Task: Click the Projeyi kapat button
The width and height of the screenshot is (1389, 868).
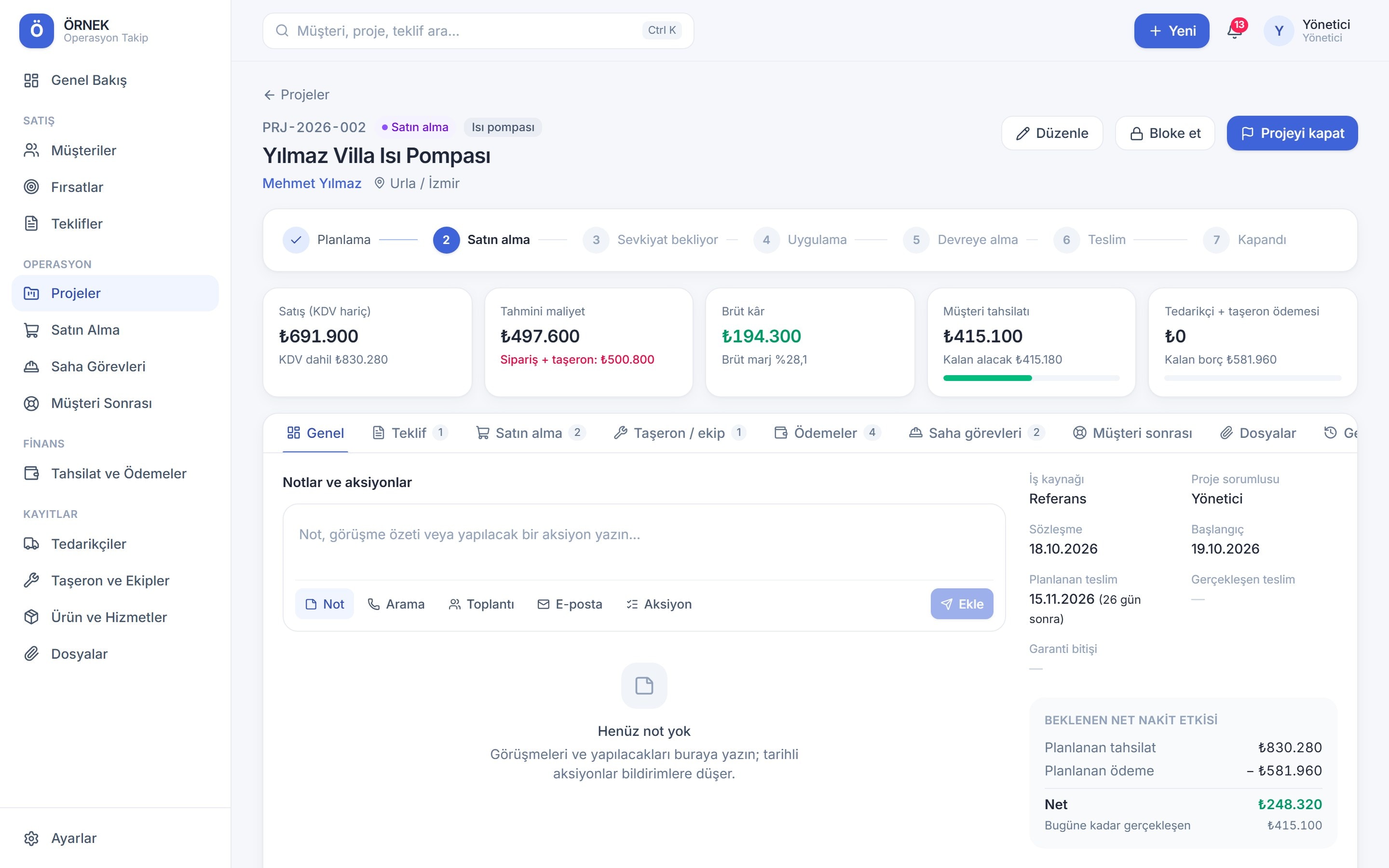Action: 1292,133
